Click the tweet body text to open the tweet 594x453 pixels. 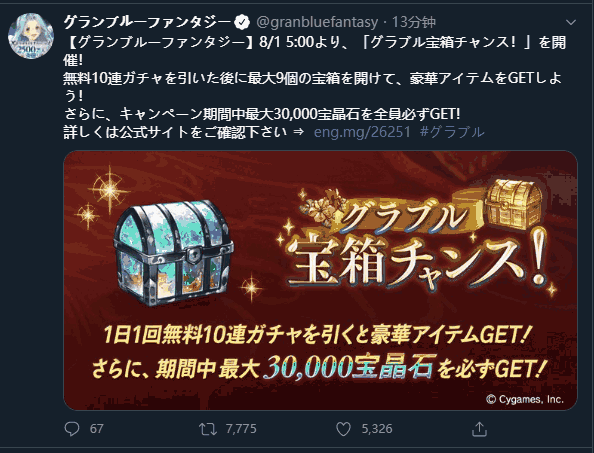[x=314, y=87]
